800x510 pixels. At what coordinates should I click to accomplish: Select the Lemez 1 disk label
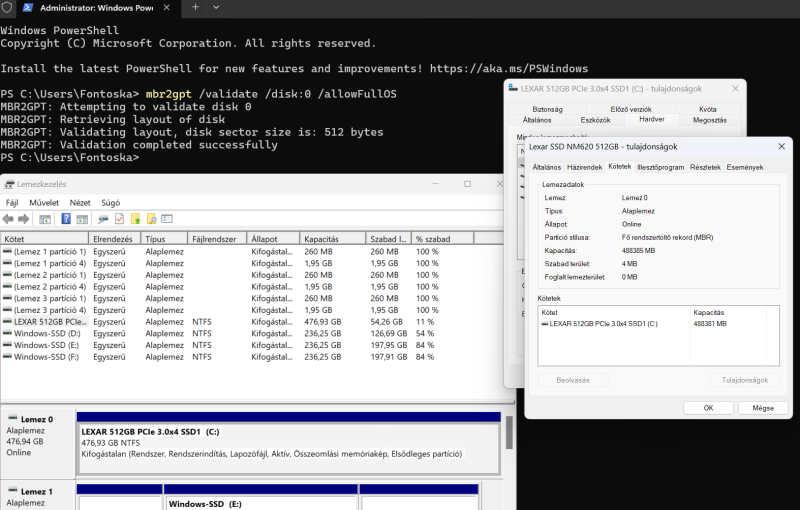[36, 492]
